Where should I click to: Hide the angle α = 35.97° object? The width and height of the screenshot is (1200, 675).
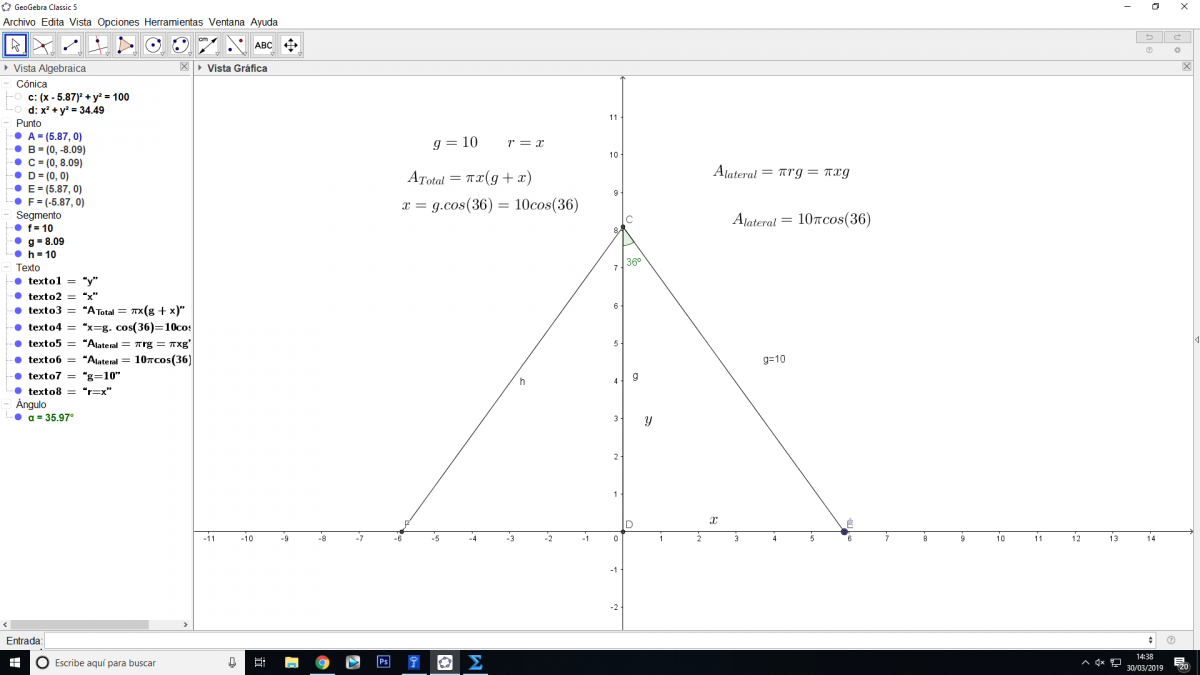[18, 418]
